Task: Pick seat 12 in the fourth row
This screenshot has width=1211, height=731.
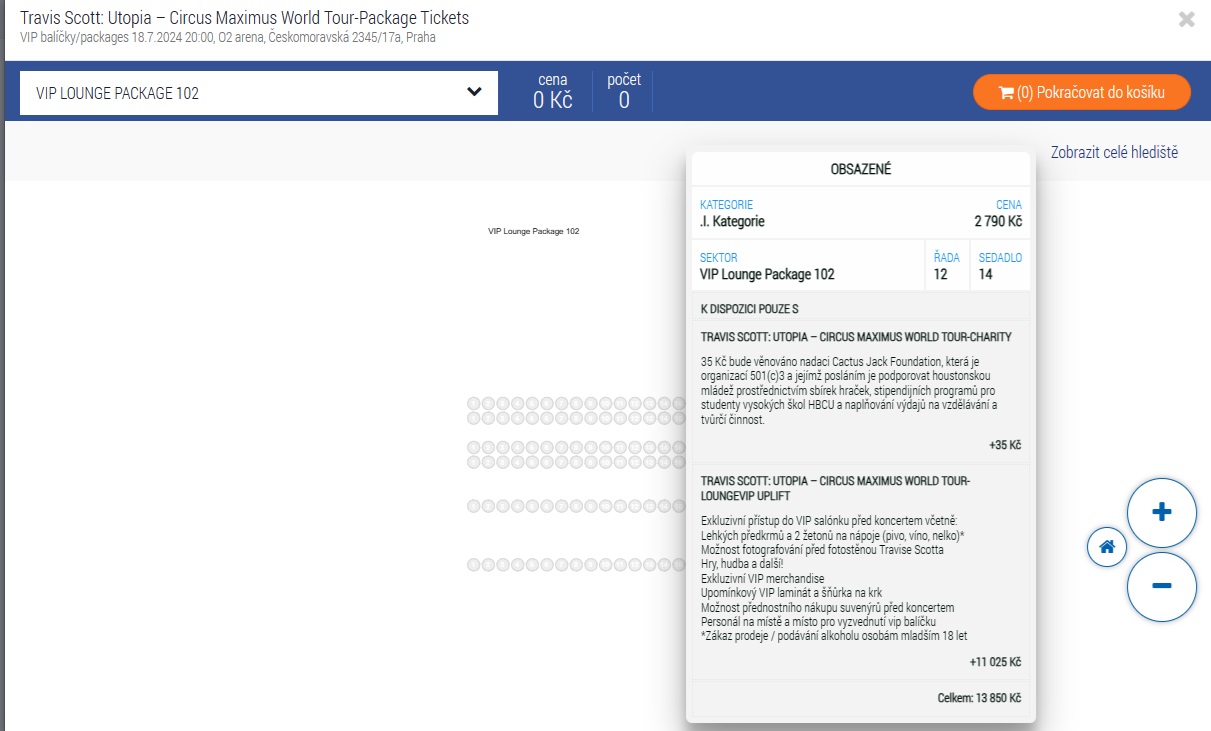Action: pyautogui.click(x=636, y=461)
